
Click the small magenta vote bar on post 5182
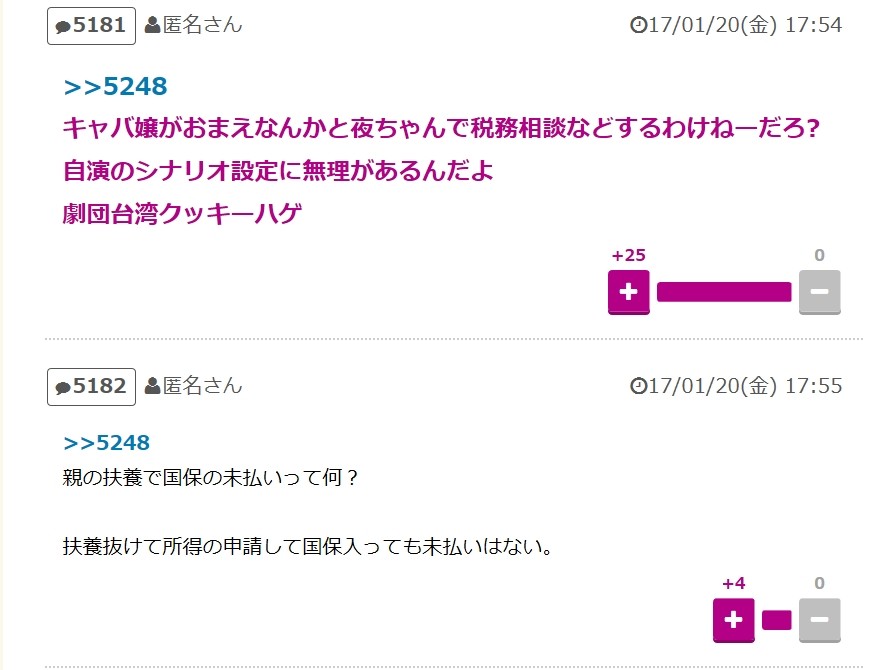(776, 620)
